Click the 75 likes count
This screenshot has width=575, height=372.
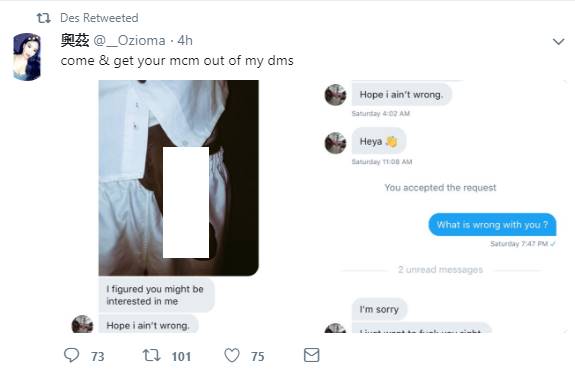(257, 356)
